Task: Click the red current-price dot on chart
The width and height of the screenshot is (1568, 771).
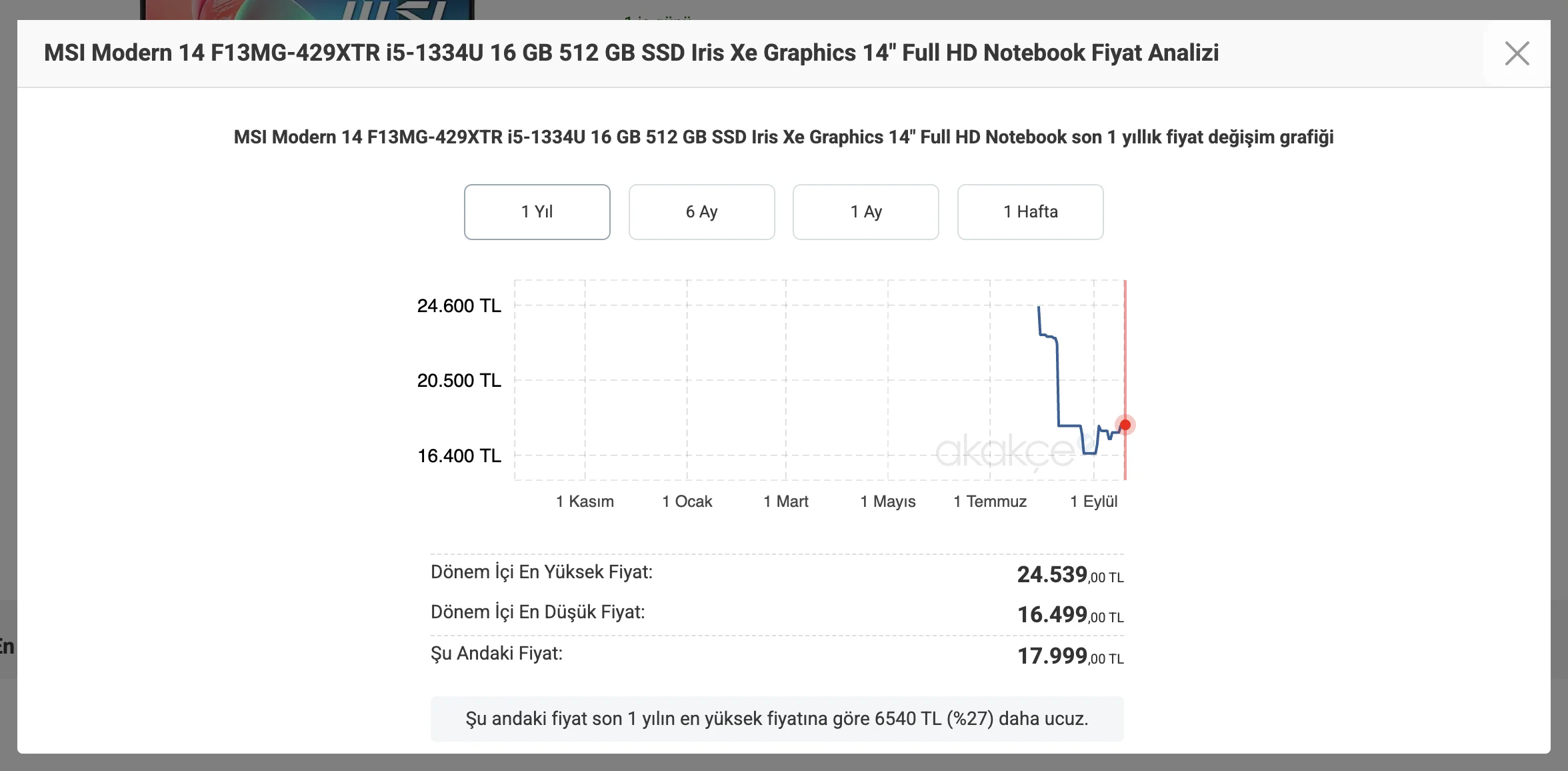Action: (1125, 425)
